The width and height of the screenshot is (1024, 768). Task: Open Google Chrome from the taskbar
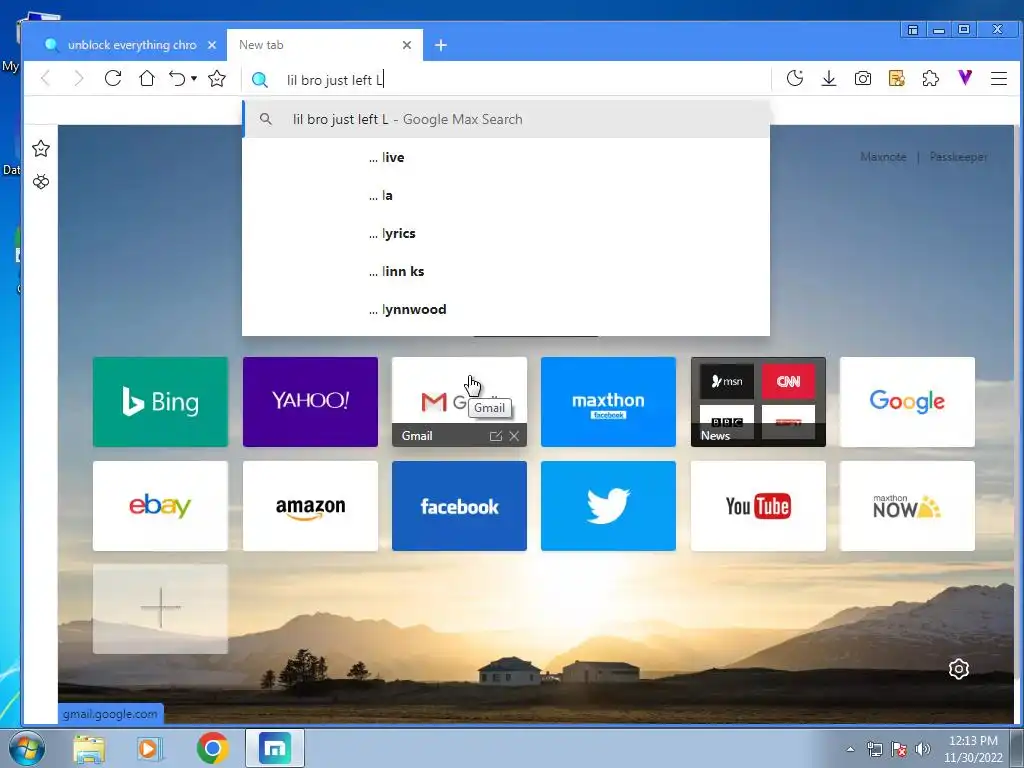[x=212, y=748]
